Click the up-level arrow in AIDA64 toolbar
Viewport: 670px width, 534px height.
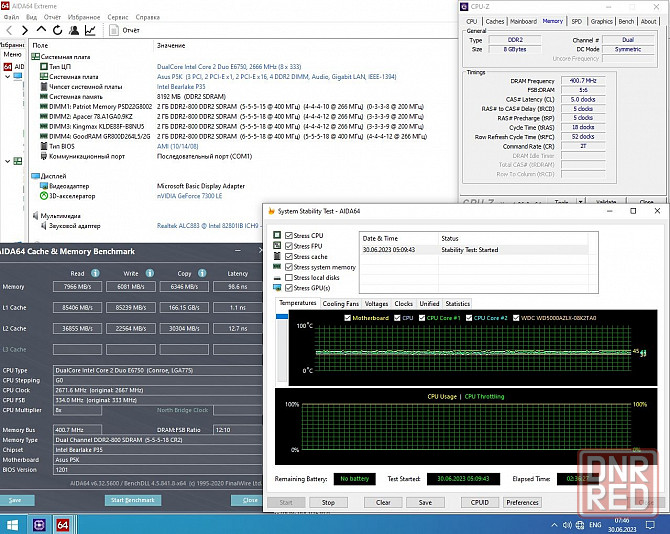point(41,29)
